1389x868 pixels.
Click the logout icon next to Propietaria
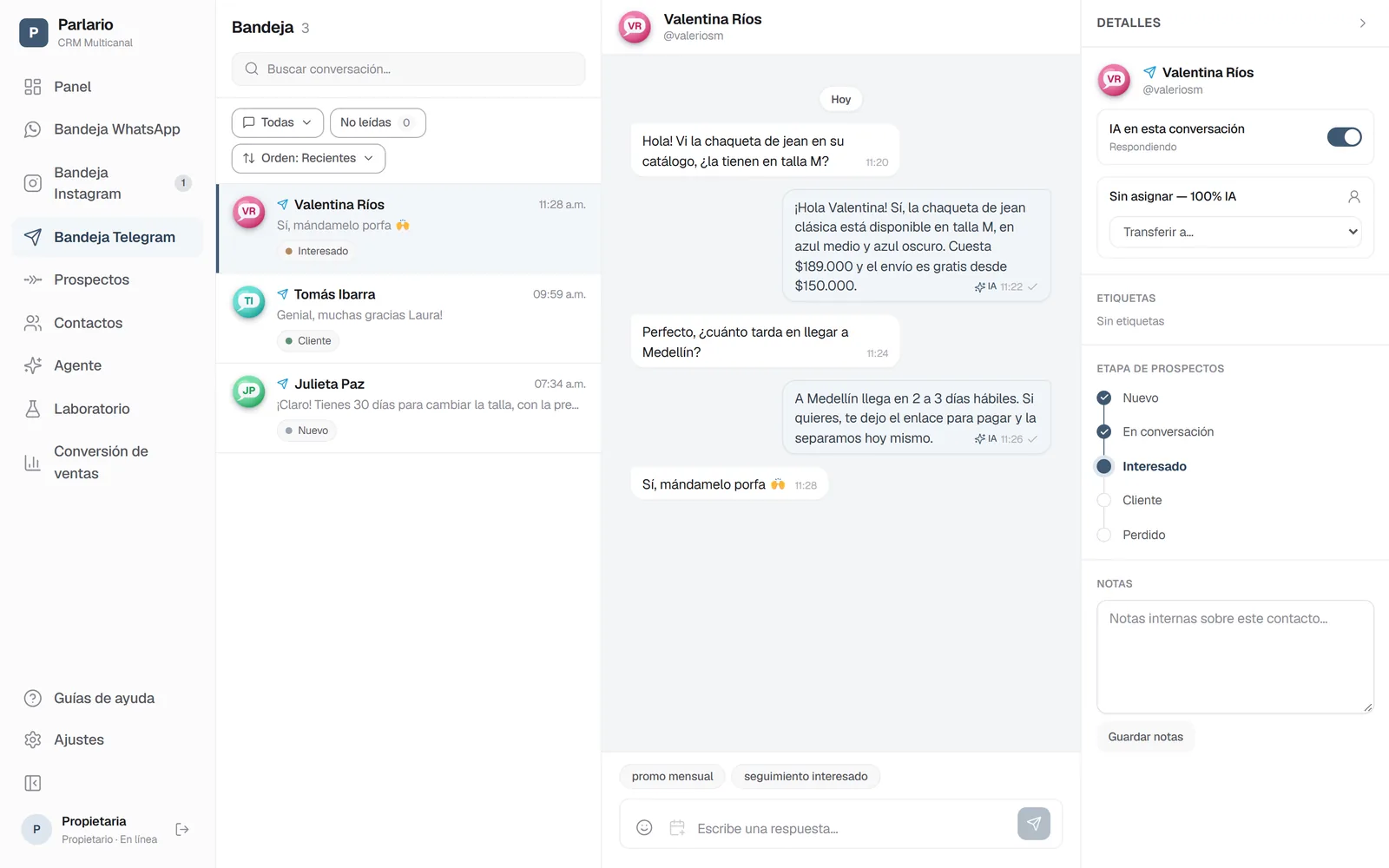pyautogui.click(x=182, y=830)
